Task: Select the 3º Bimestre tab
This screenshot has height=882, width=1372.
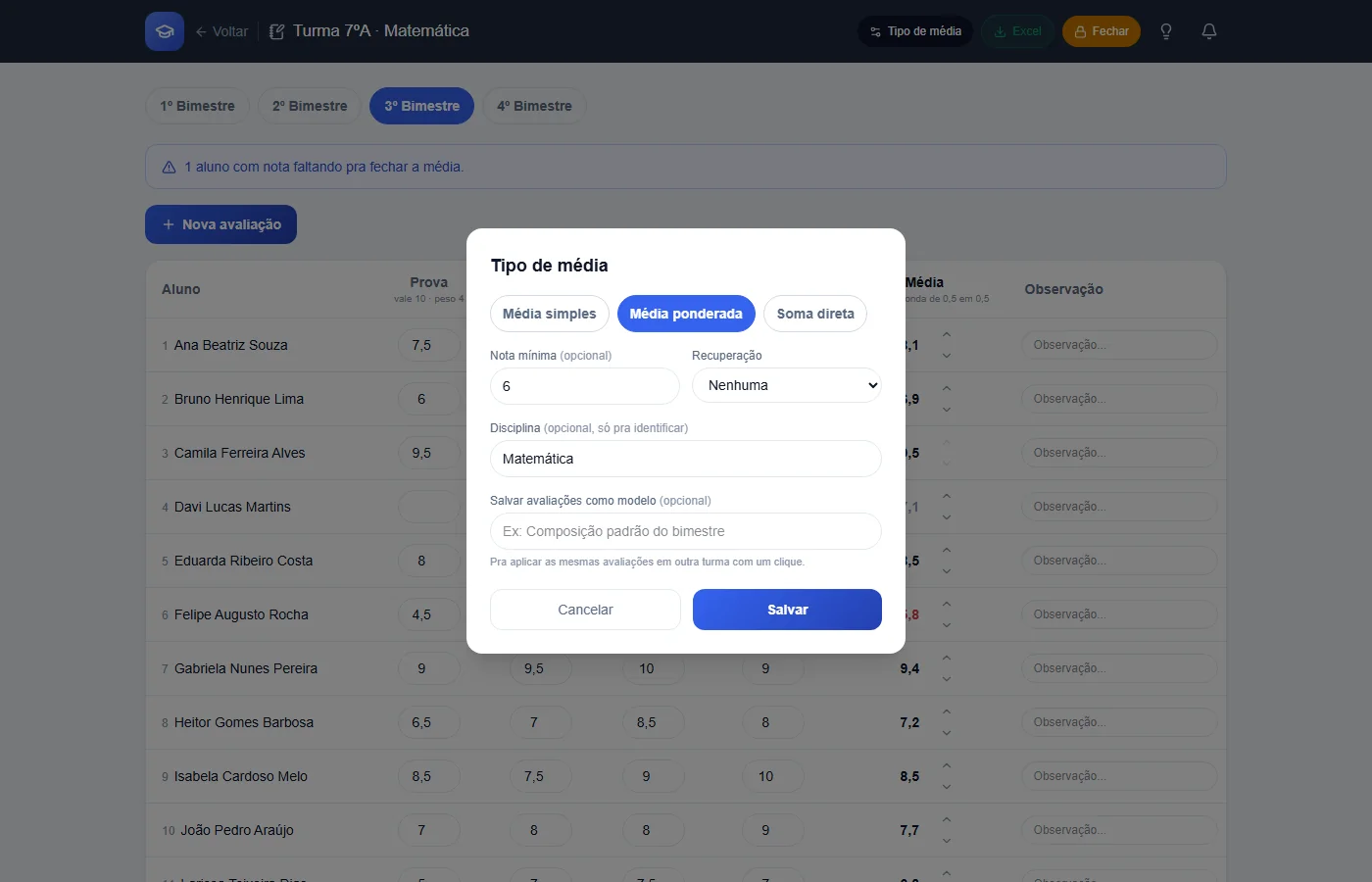Action: click(422, 106)
